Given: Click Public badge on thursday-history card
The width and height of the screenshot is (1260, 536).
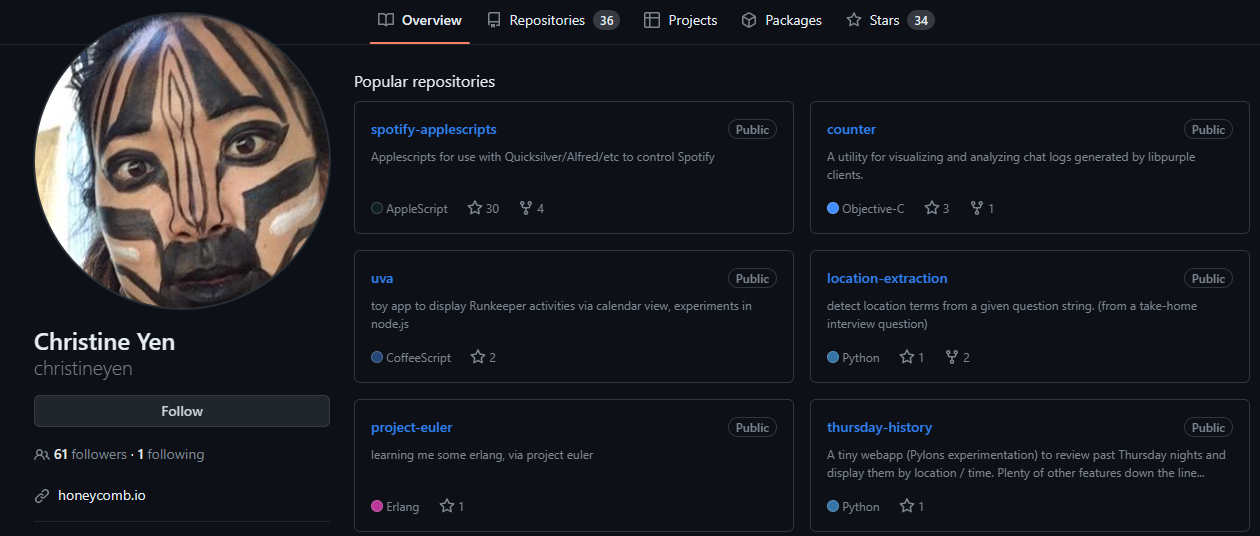Looking at the screenshot, I should (x=1208, y=427).
